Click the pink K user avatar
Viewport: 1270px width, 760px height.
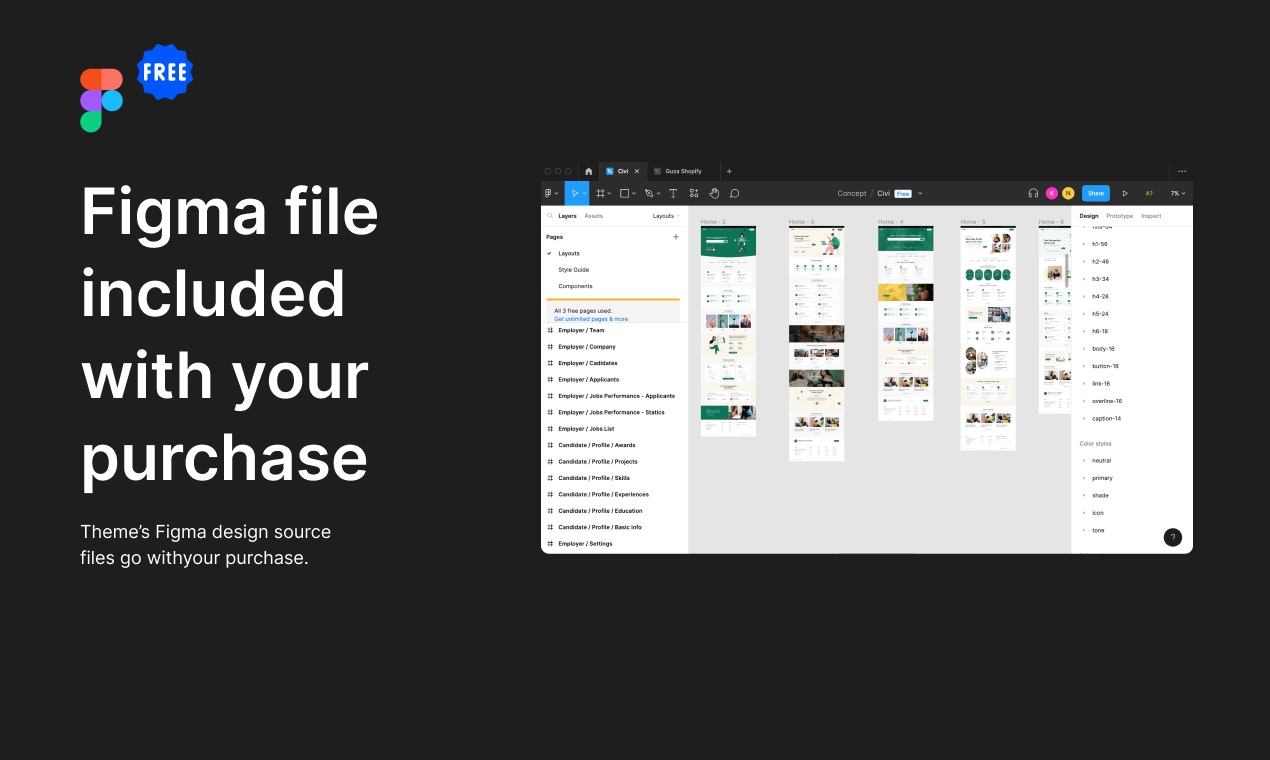[x=1052, y=193]
